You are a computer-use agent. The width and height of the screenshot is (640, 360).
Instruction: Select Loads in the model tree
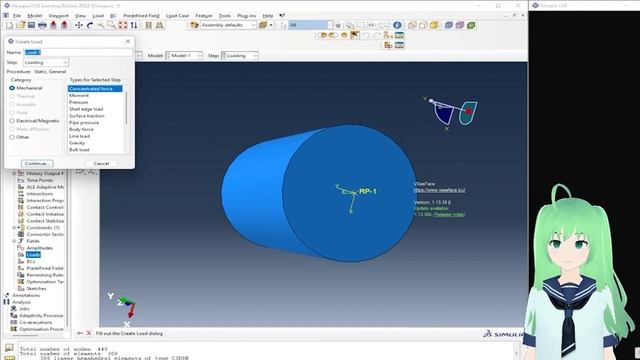point(33,255)
